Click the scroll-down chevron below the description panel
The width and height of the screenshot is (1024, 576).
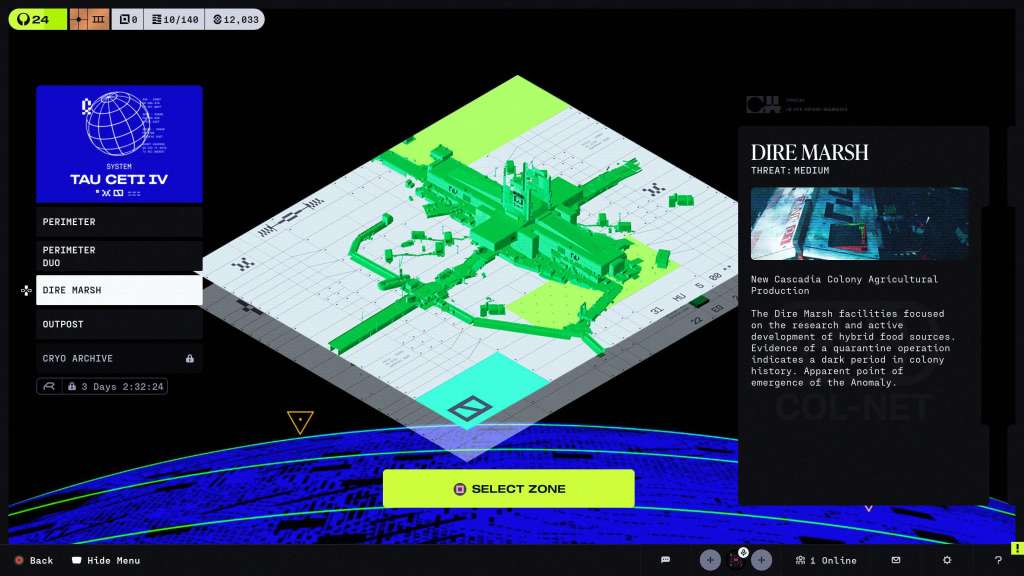[868, 508]
